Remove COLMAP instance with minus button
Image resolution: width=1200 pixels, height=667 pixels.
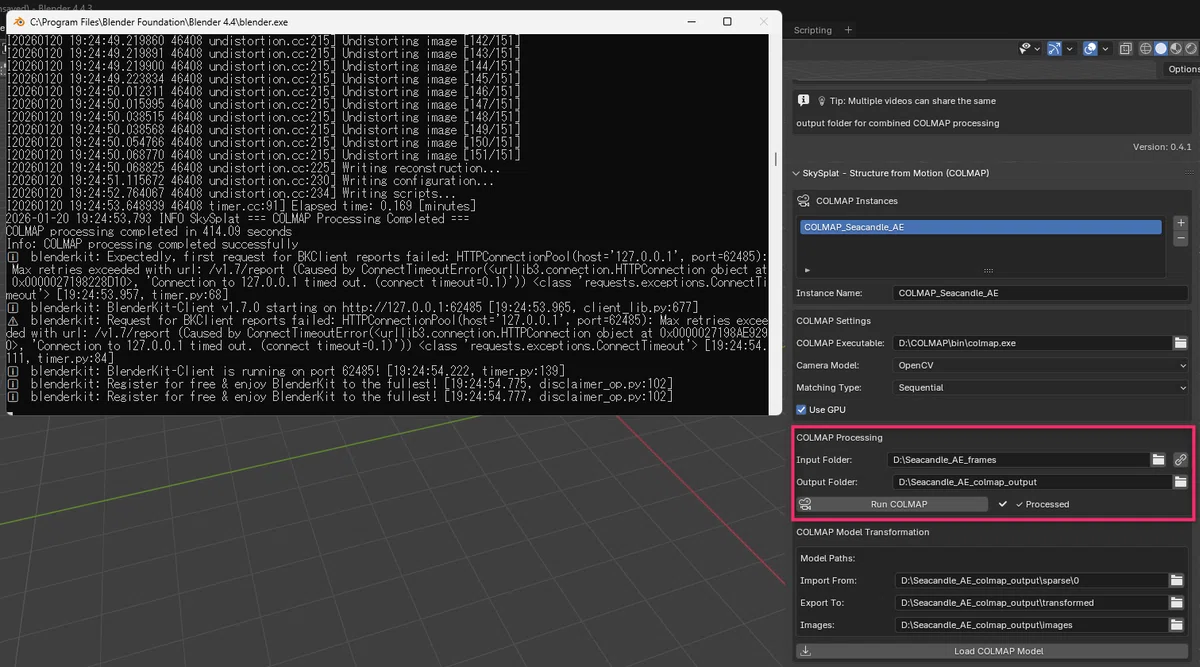pyautogui.click(x=1180, y=239)
